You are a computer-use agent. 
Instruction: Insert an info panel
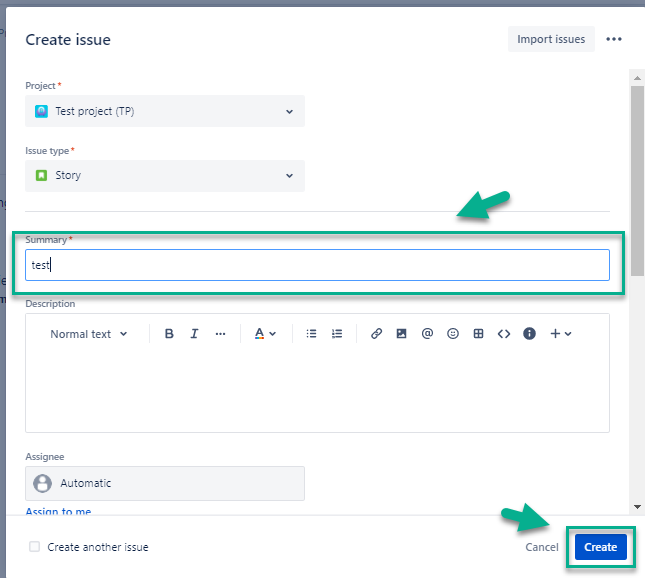pos(529,334)
